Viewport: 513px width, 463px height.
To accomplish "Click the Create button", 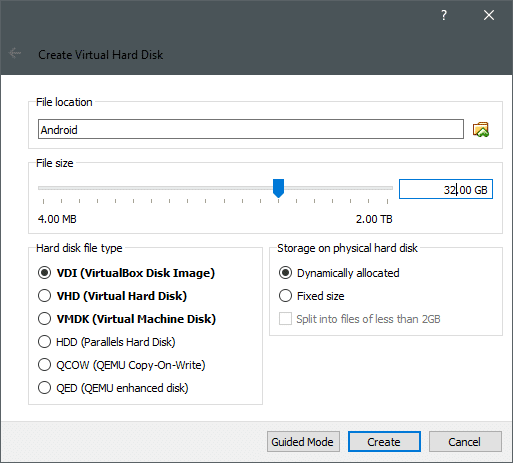I will 384,442.
